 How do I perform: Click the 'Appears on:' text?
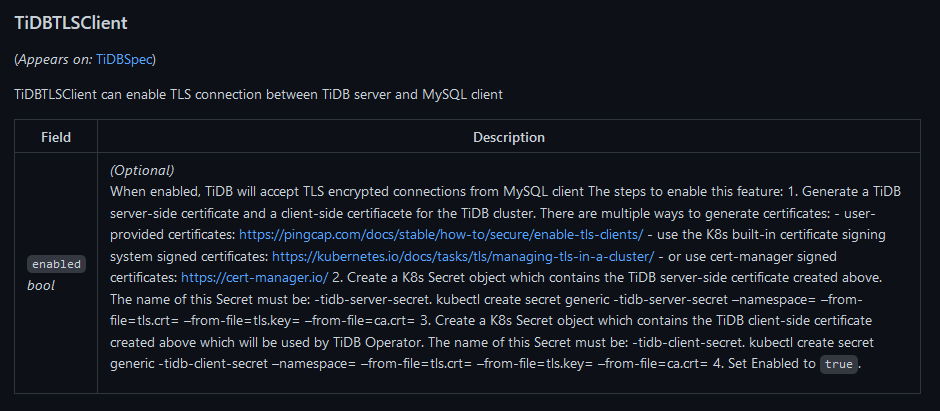(55, 60)
